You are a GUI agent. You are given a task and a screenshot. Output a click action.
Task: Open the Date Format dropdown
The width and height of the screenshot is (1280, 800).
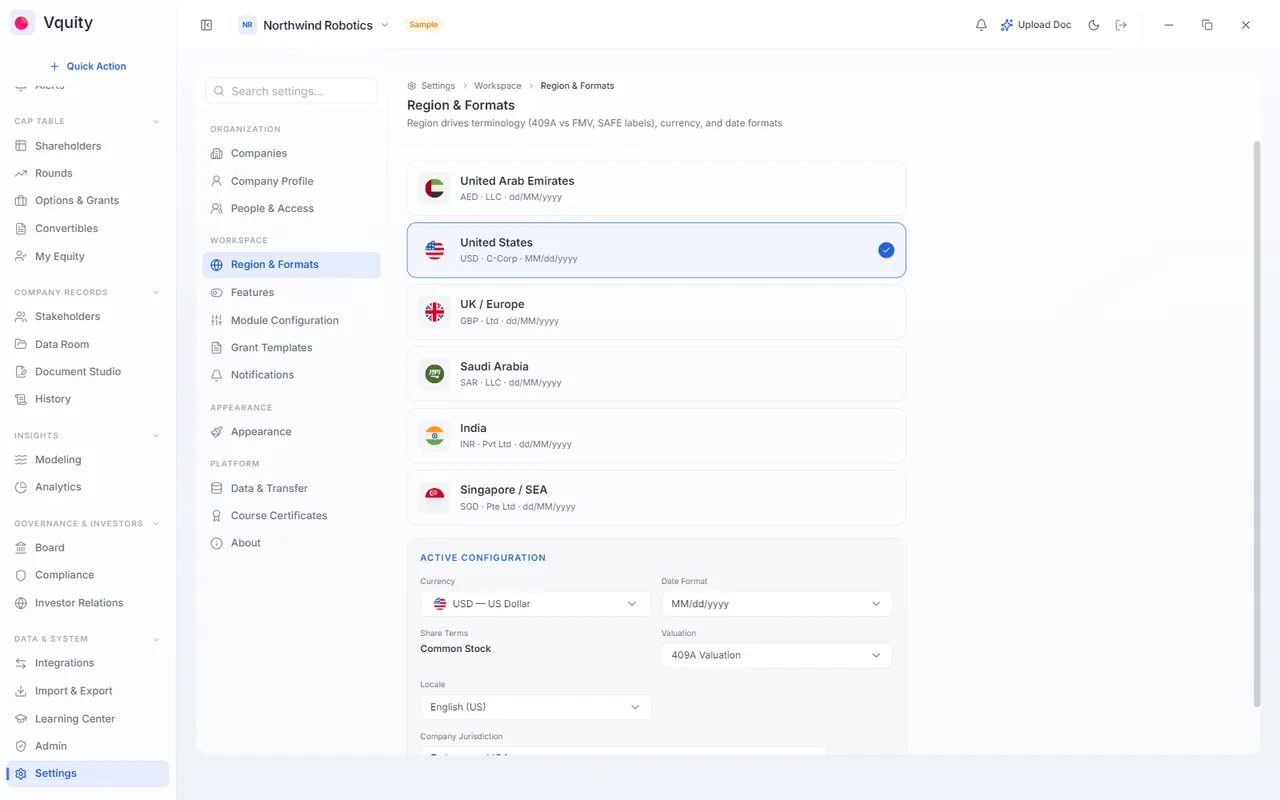click(776, 604)
